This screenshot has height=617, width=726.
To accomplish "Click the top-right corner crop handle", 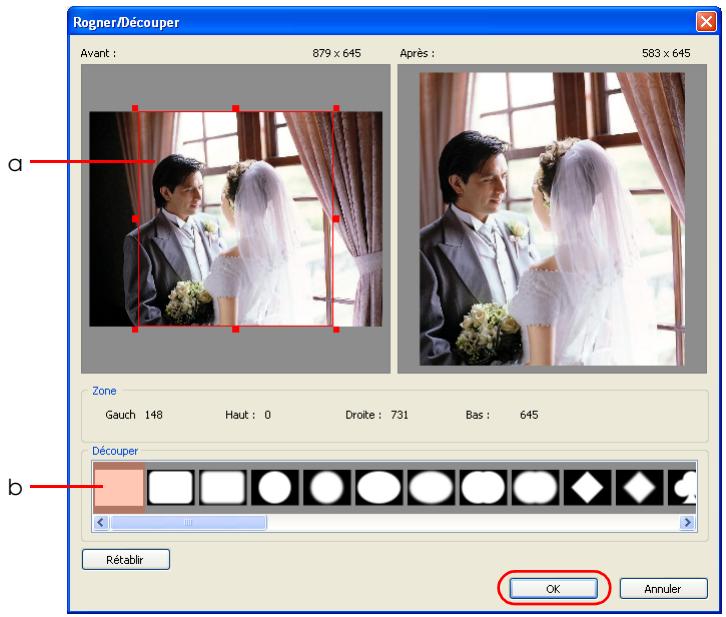I will point(336,108).
